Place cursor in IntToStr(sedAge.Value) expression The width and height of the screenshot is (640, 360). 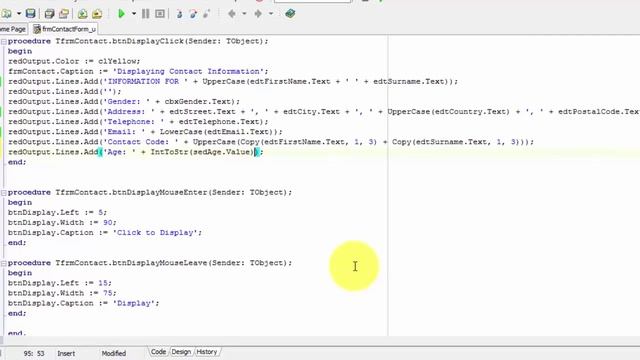click(x=202, y=152)
